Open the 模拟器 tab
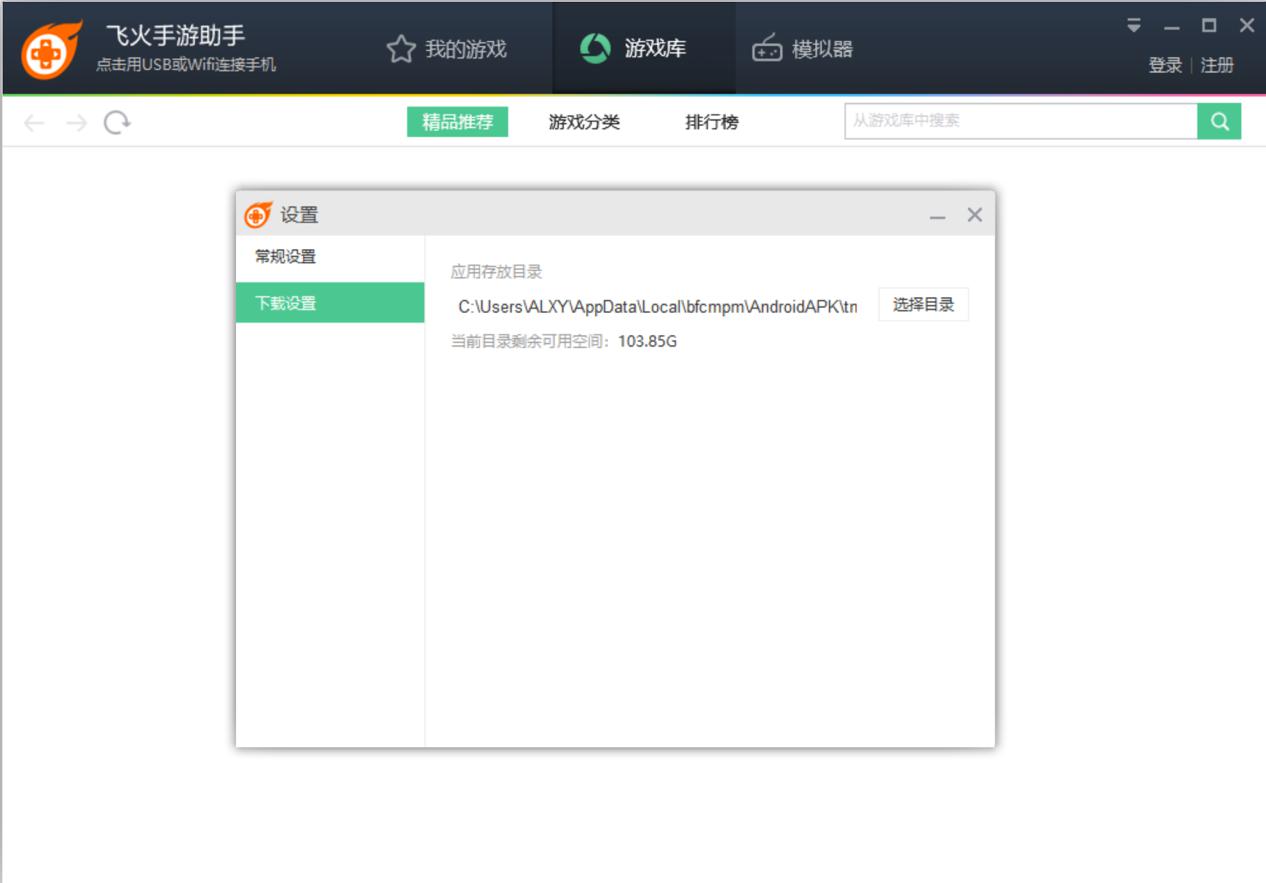The width and height of the screenshot is (1266, 883). (x=803, y=49)
